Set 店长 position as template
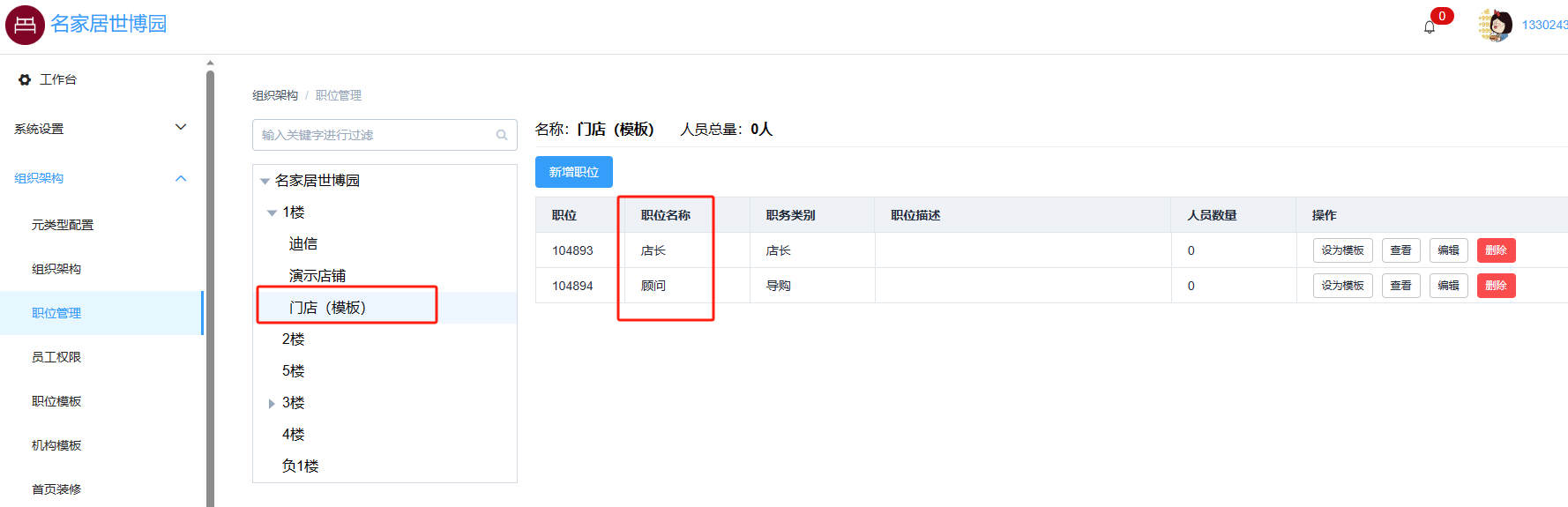This screenshot has height=507, width=1568. [1342, 250]
